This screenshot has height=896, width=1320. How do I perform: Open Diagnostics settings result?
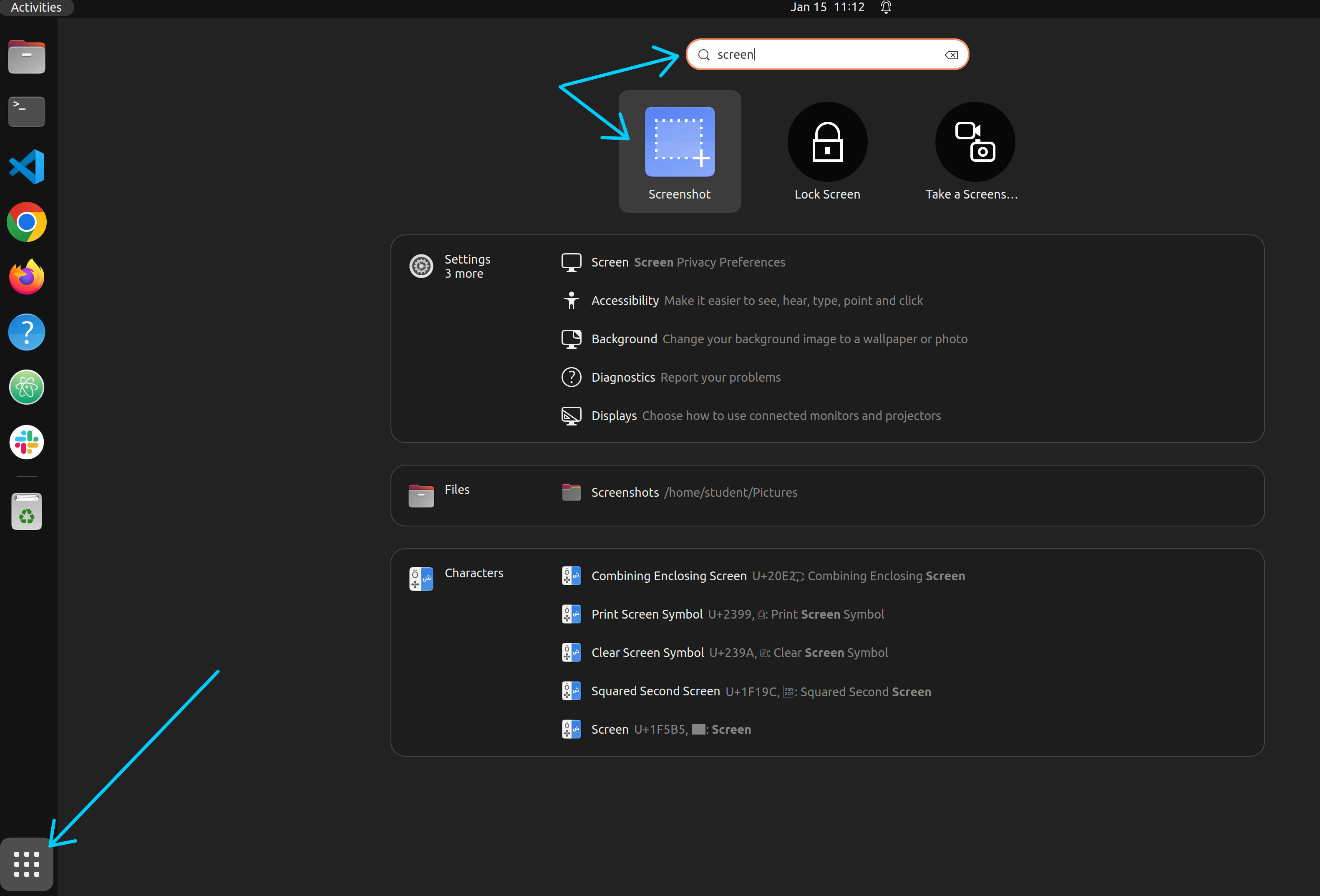(671, 377)
